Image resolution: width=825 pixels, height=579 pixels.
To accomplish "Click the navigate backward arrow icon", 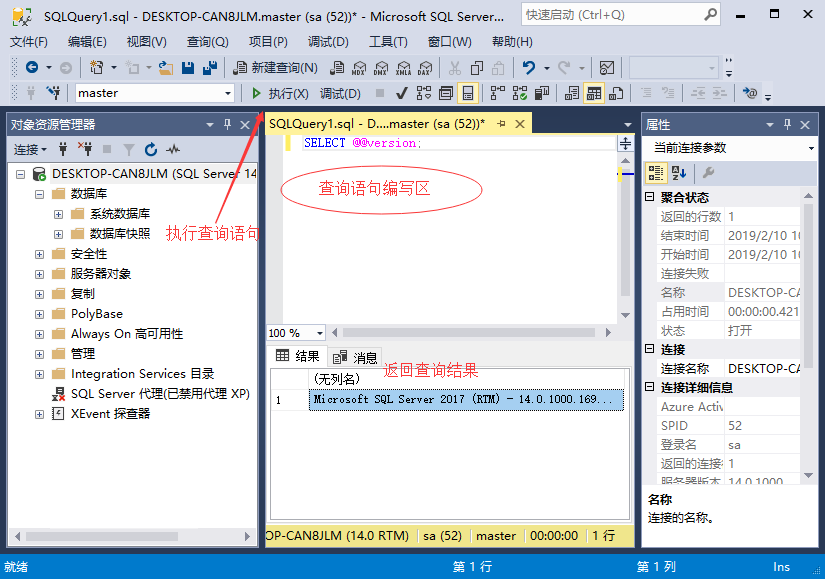I will (x=32, y=67).
